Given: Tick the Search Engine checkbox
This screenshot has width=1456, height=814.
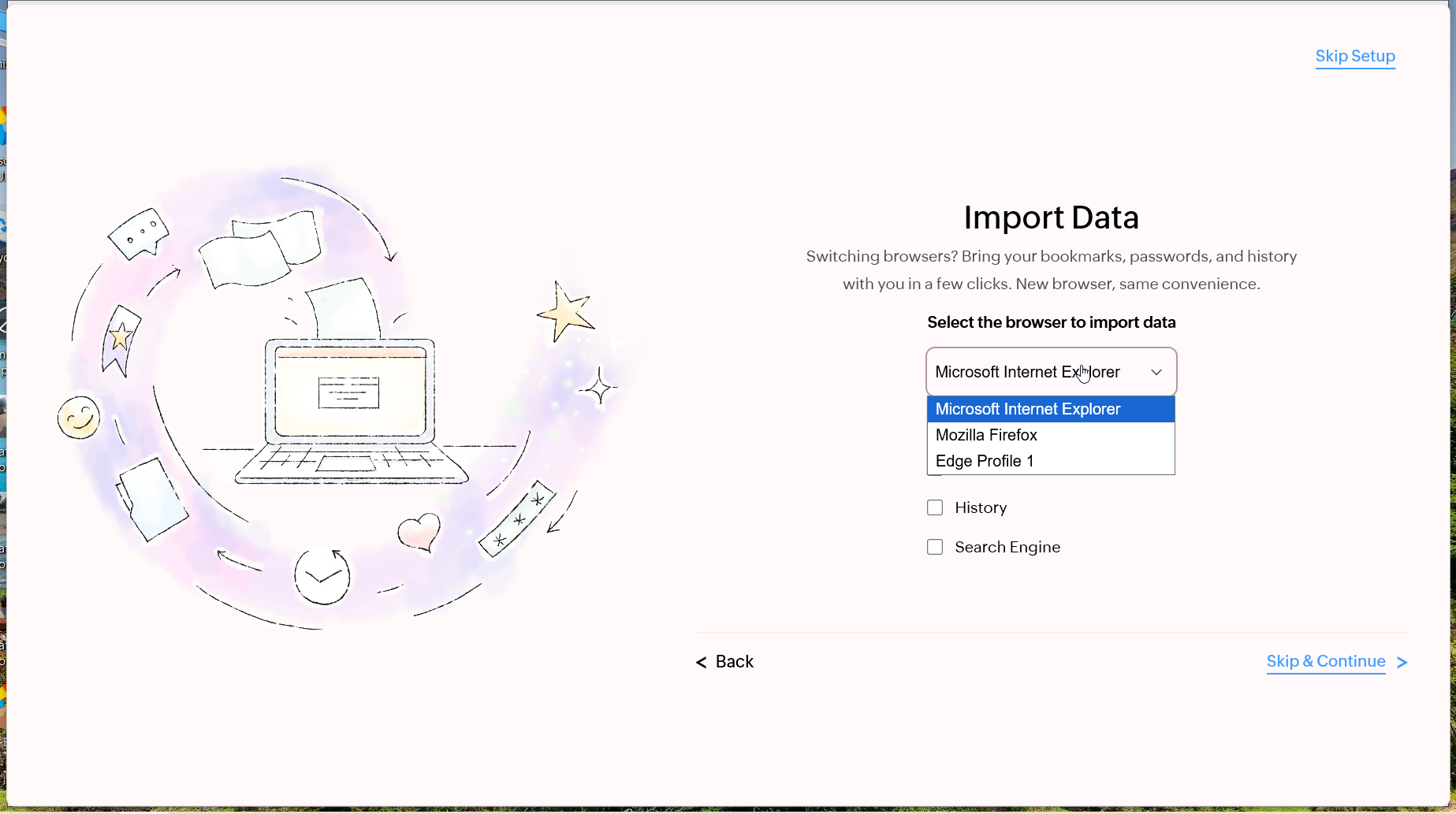Looking at the screenshot, I should tap(935, 547).
